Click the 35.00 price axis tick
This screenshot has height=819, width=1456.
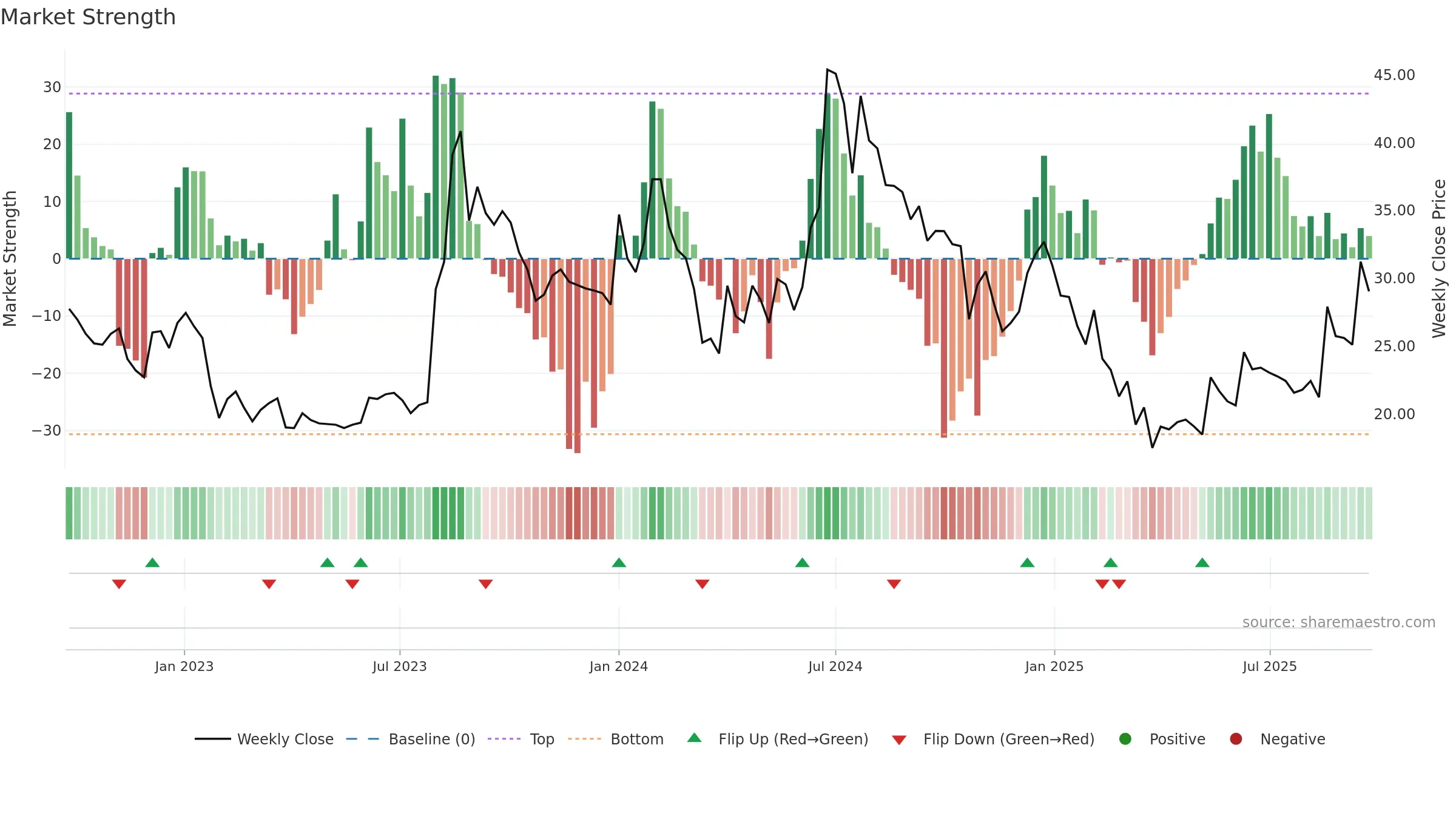[x=1394, y=211]
